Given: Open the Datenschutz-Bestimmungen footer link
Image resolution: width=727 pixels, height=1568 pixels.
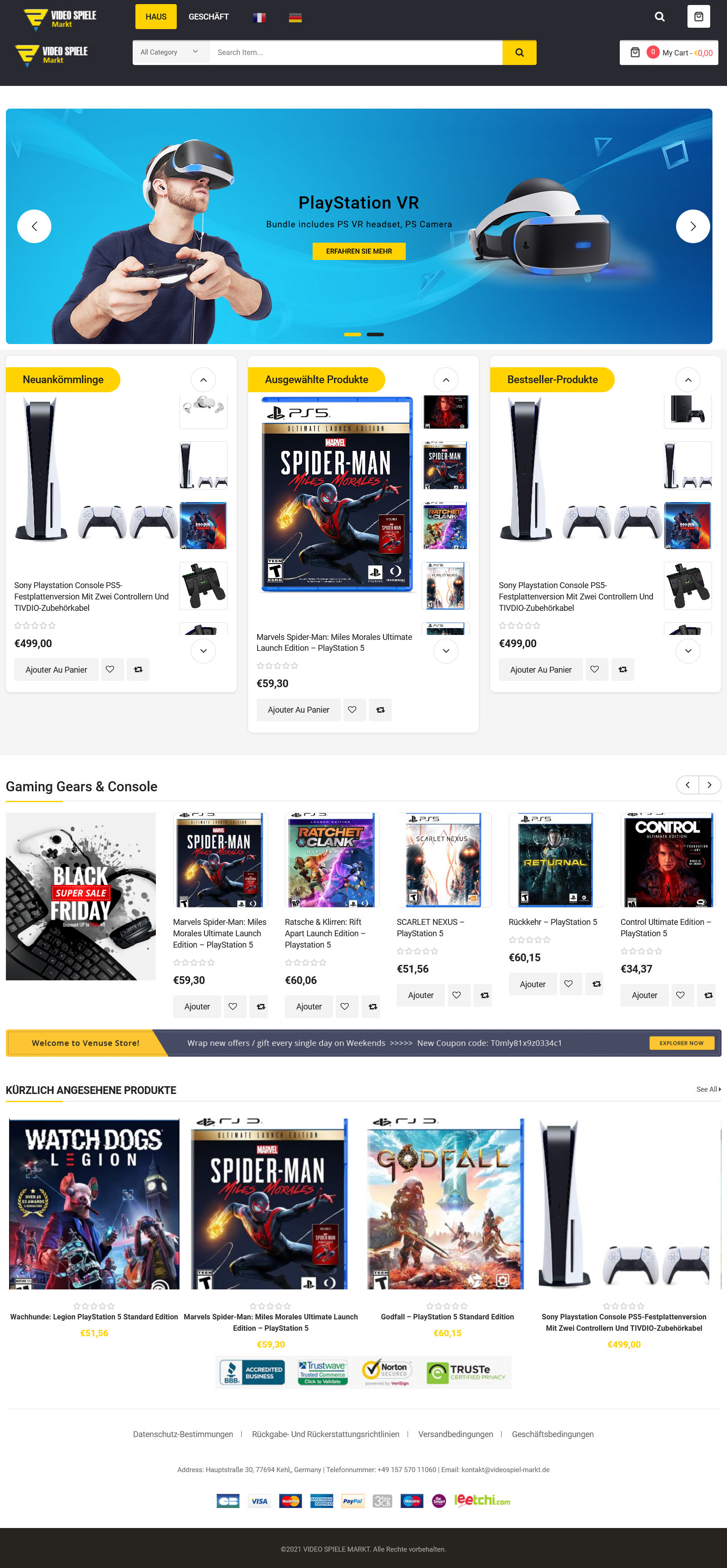Looking at the screenshot, I should [x=183, y=1434].
